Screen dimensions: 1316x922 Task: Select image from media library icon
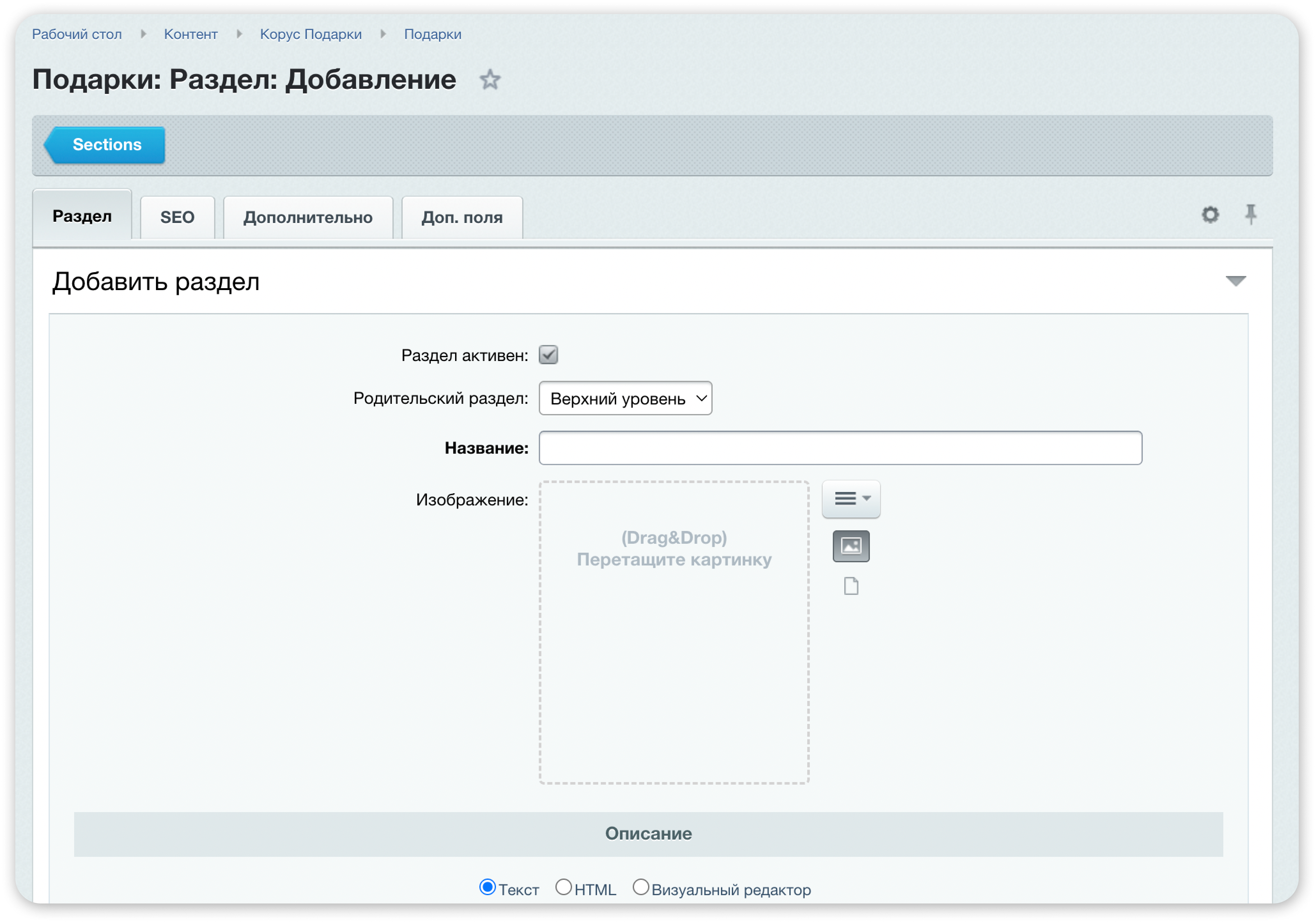851,546
